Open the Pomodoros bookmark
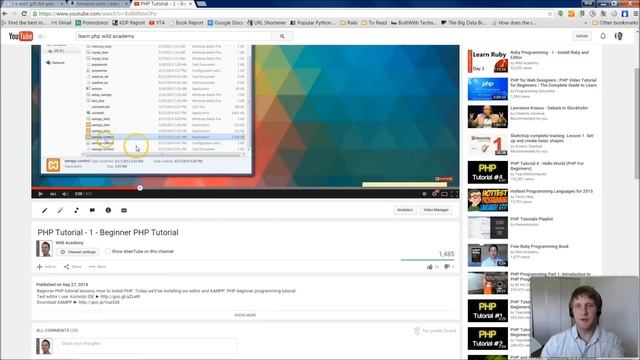 click(92, 23)
